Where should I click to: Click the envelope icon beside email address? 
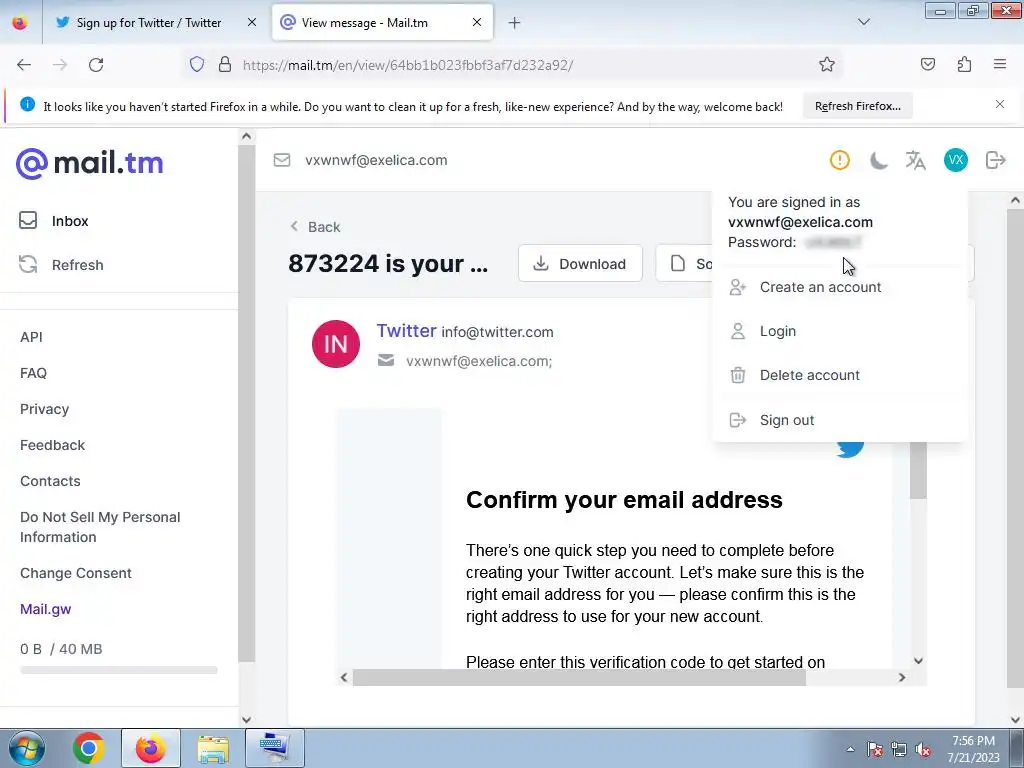click(x=281, y=160)
